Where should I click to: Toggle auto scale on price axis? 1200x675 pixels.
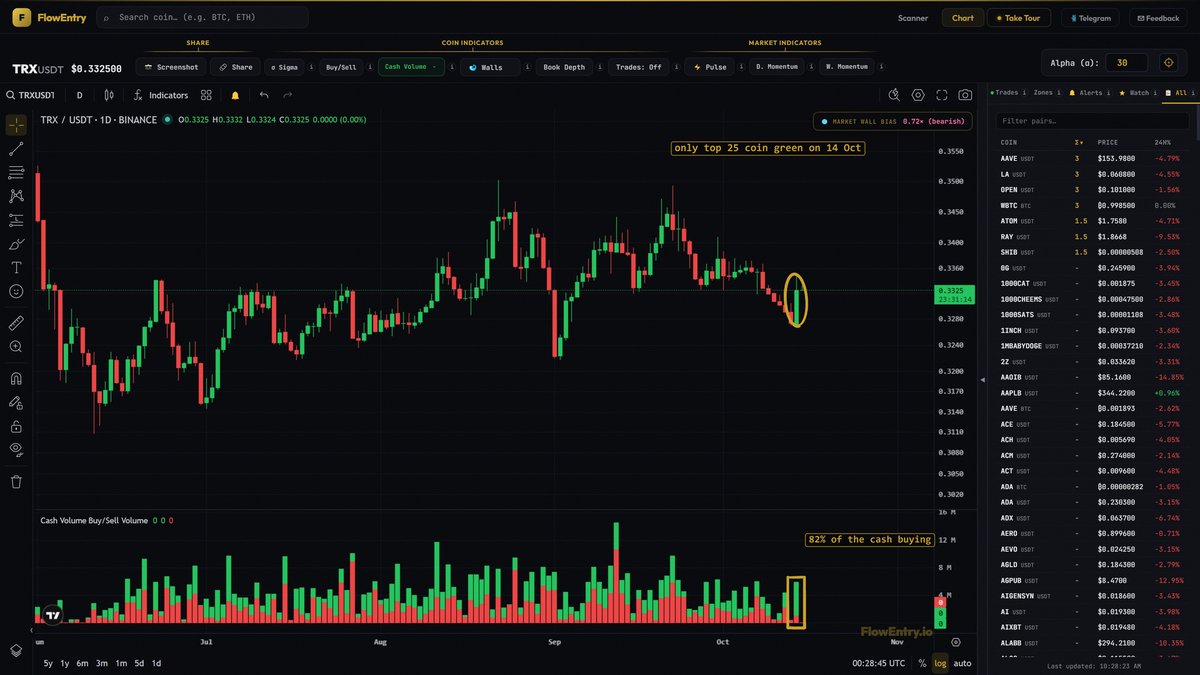pos(962,663)
